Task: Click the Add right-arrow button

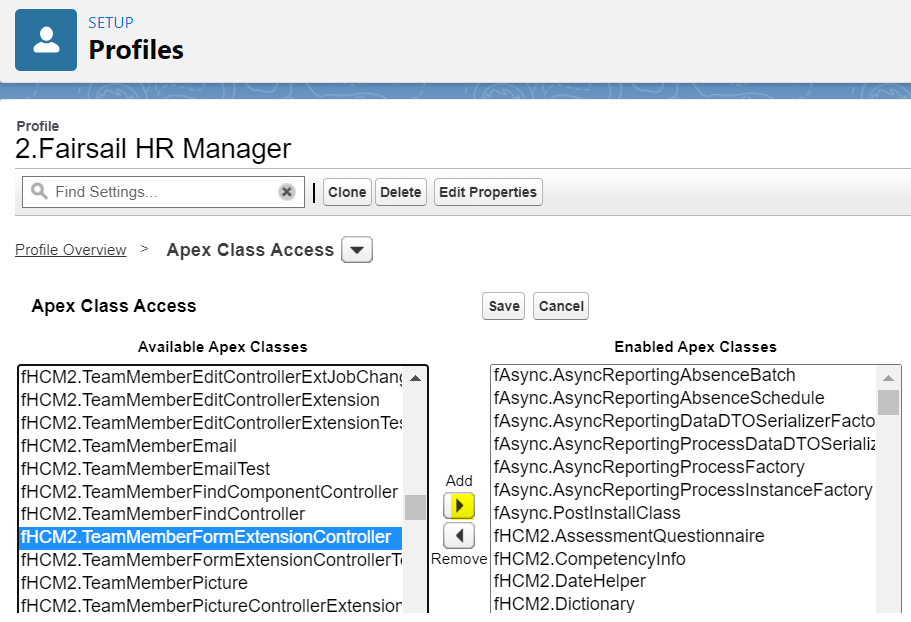Action: [458, 505]
